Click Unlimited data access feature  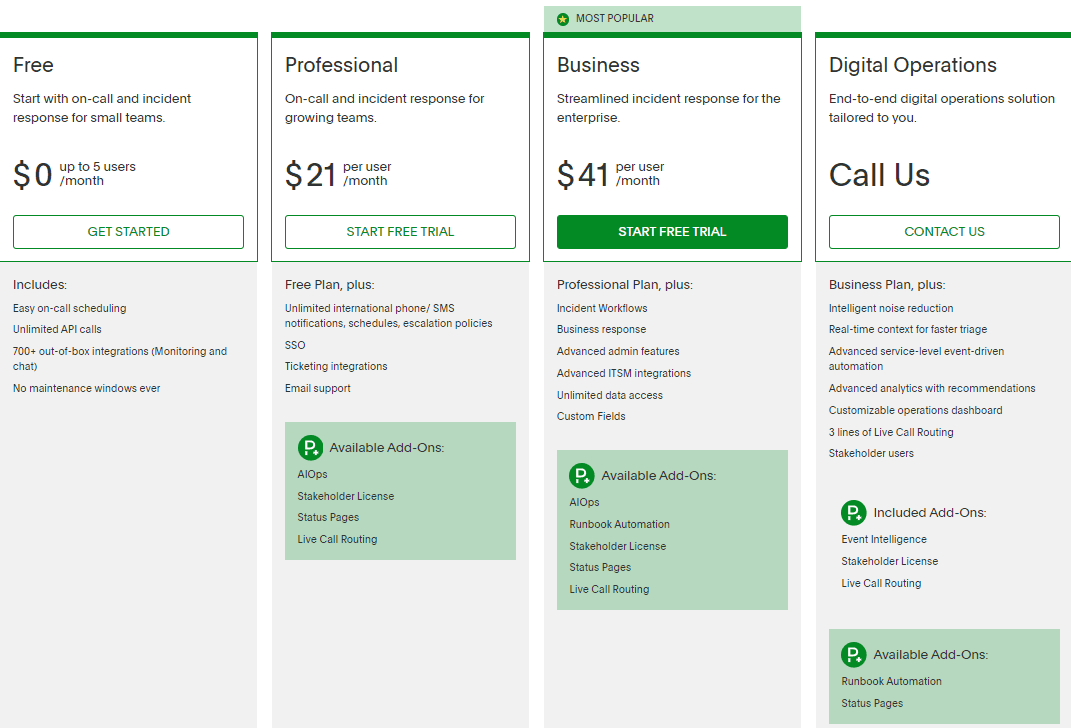tap(609, 395)
